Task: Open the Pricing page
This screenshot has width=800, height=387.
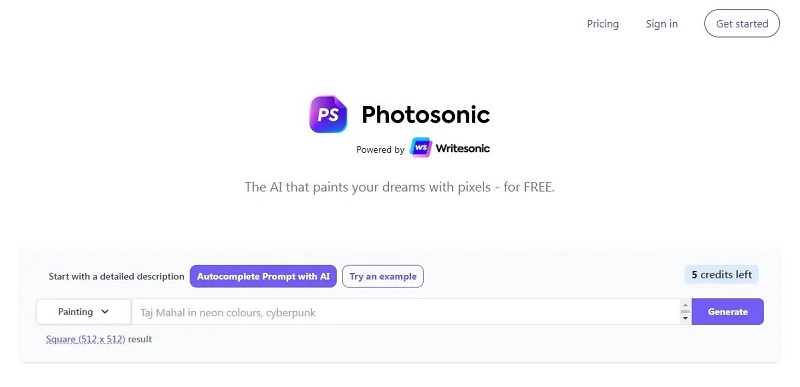Action: [x=603, y=24]
